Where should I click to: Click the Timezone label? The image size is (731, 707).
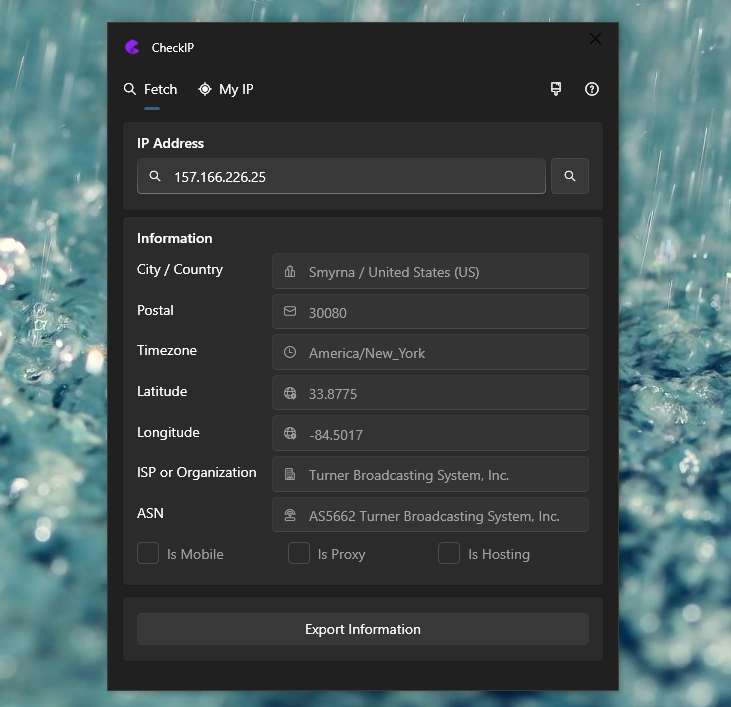click(x=167, y=350)
